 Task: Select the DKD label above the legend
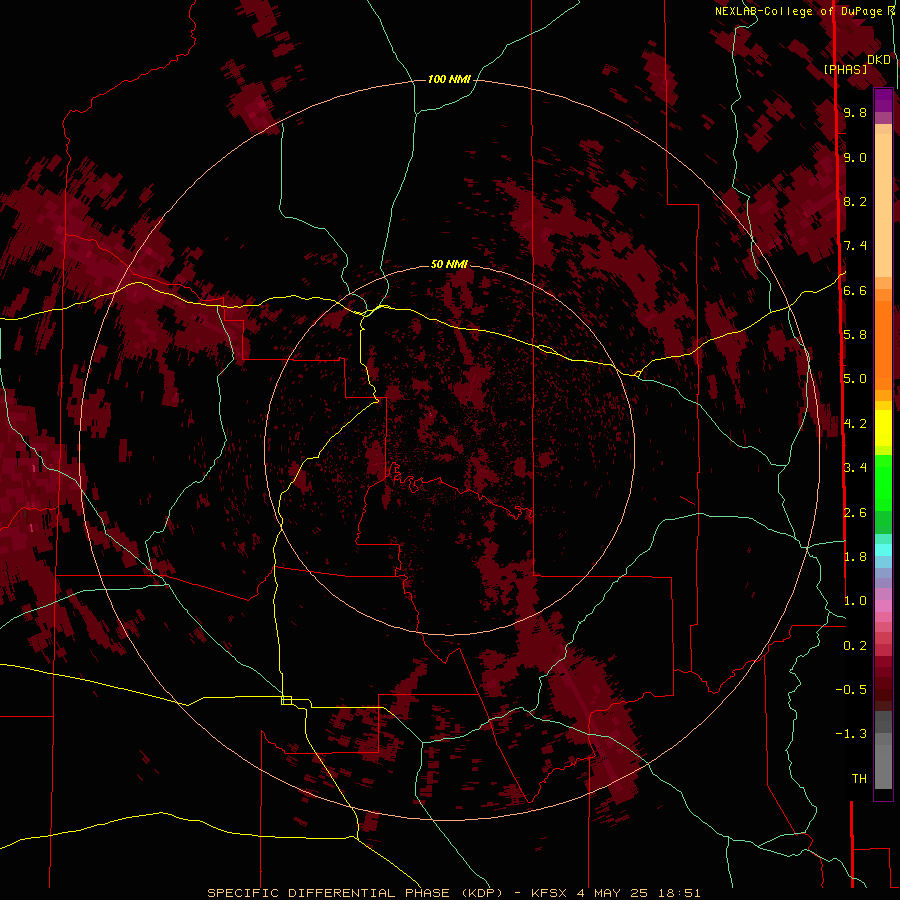(x=879, y=59)
